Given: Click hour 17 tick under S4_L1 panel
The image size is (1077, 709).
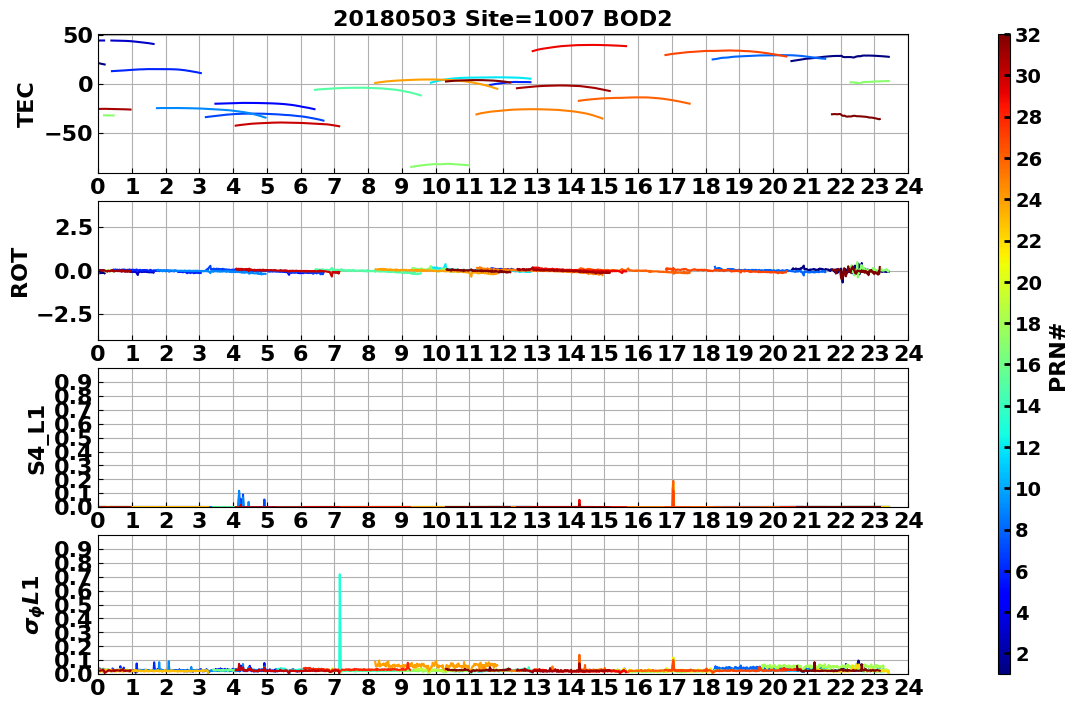Looking at the screenshot, I should (672, 520).
